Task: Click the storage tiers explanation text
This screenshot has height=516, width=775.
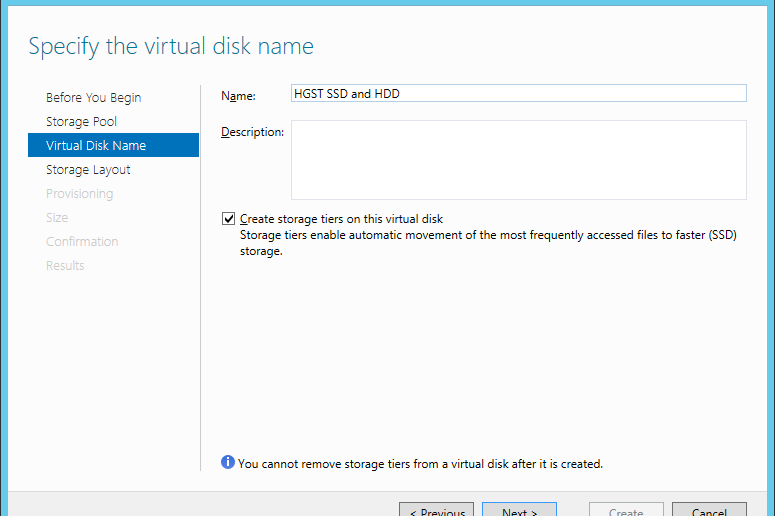Action: 488,243
